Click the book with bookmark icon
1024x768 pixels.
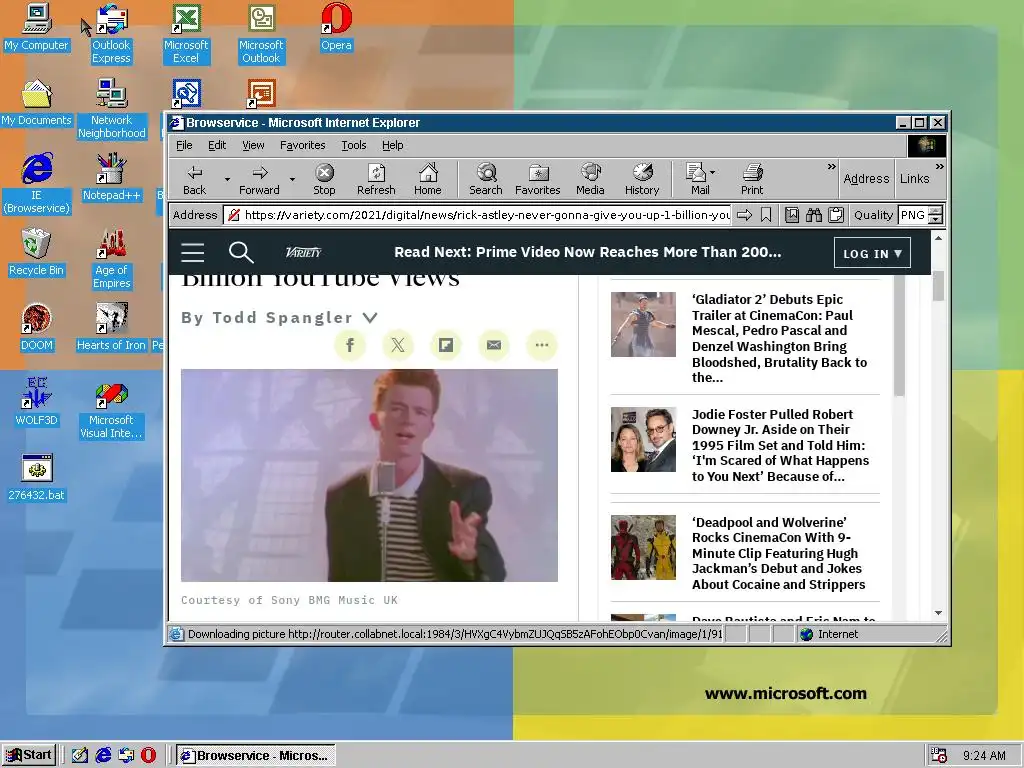(792, 215)
